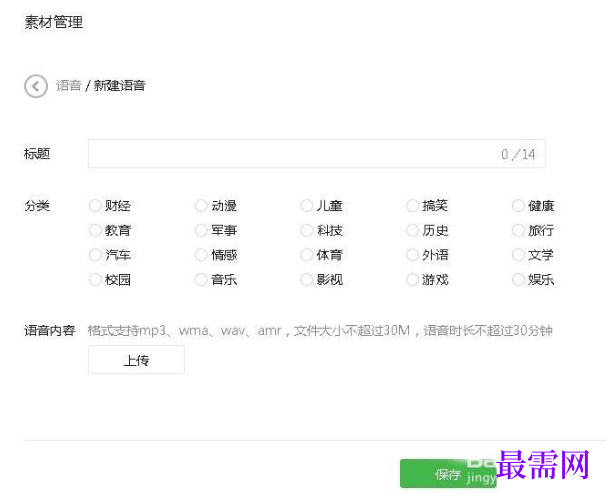
Task: Choose 旅行 as the category
Action: tap(518, 230)
